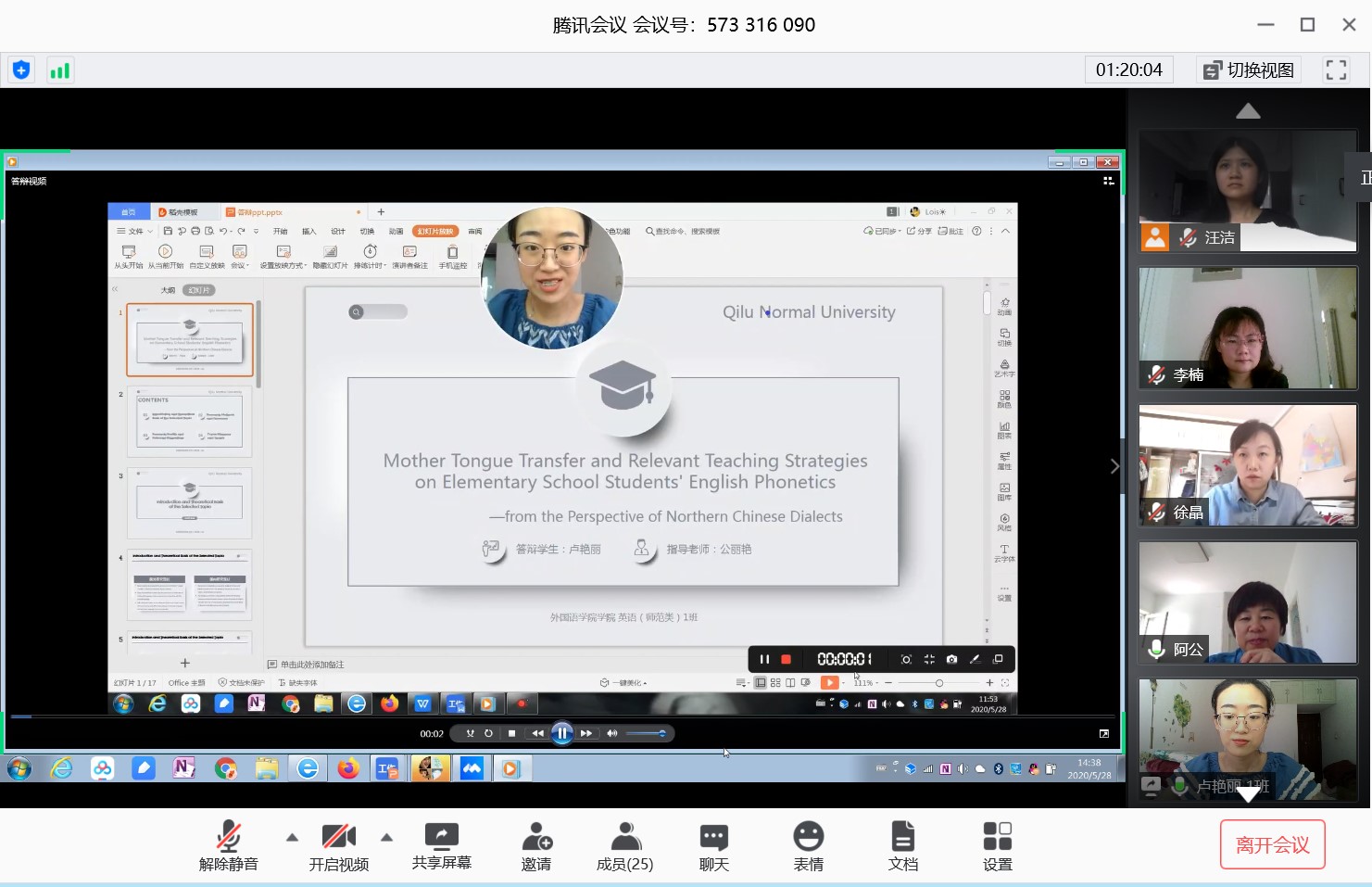Open the emoji reactions icon
This screenshot has width=1372, height=887.
(808, 844)
